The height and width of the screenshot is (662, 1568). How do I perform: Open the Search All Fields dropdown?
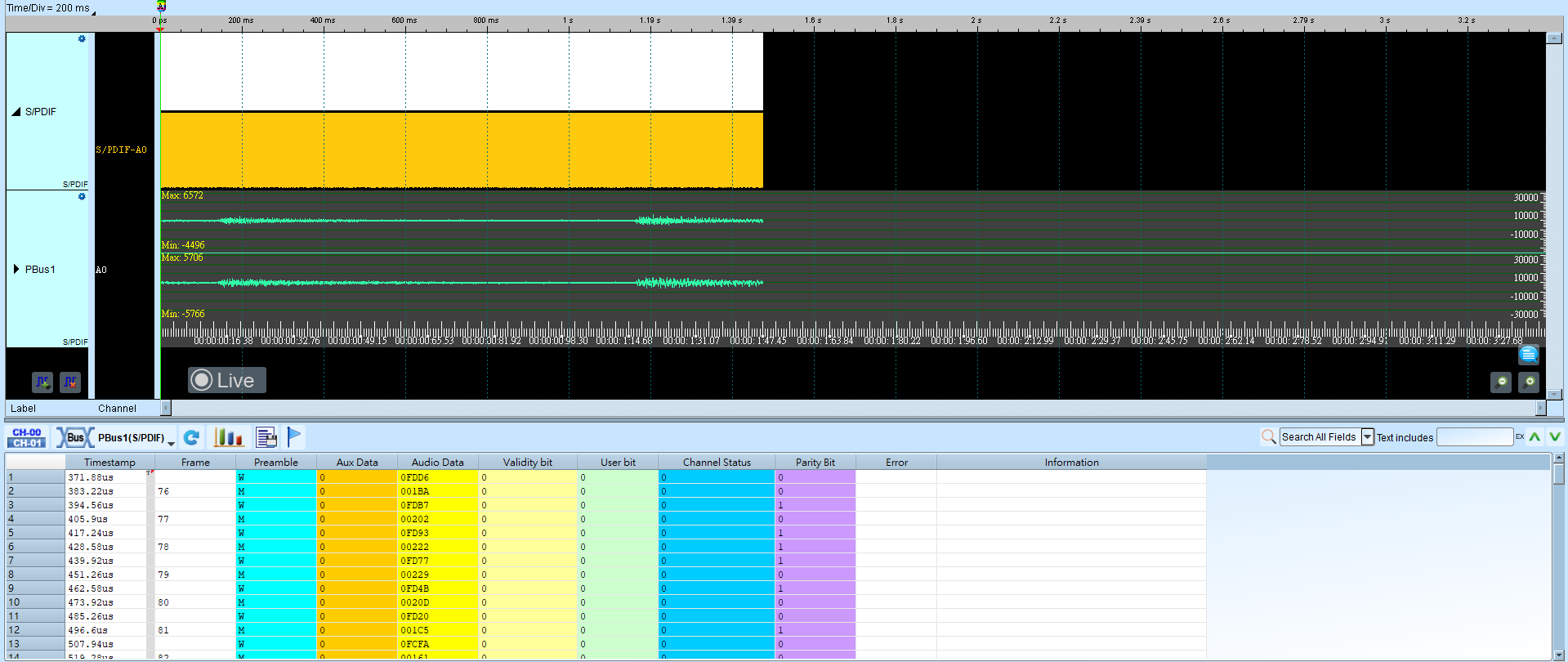point(1367,437)
